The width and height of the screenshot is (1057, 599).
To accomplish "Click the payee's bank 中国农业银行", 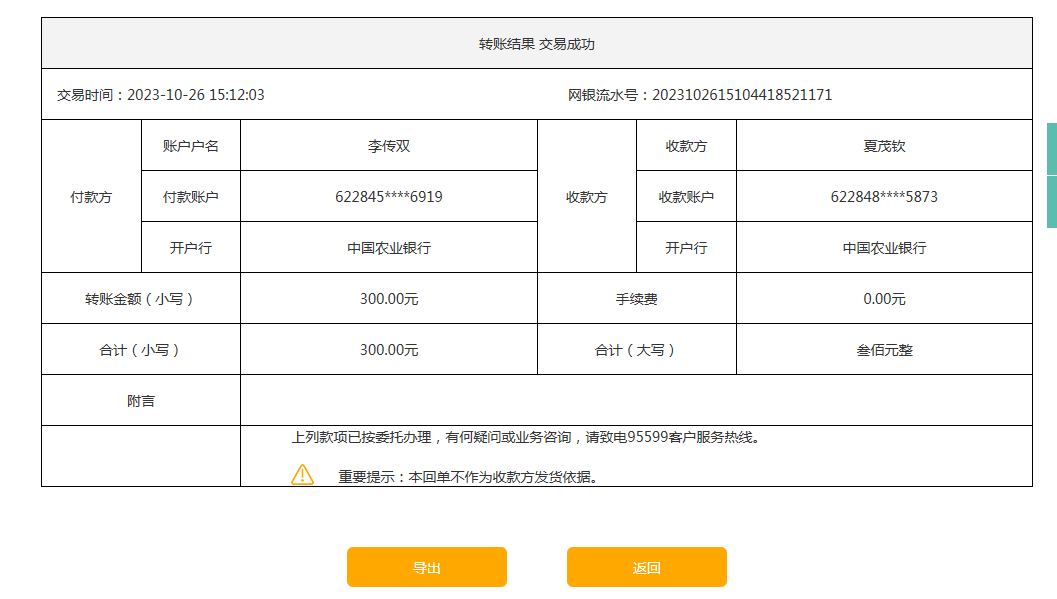I will 884,248.
